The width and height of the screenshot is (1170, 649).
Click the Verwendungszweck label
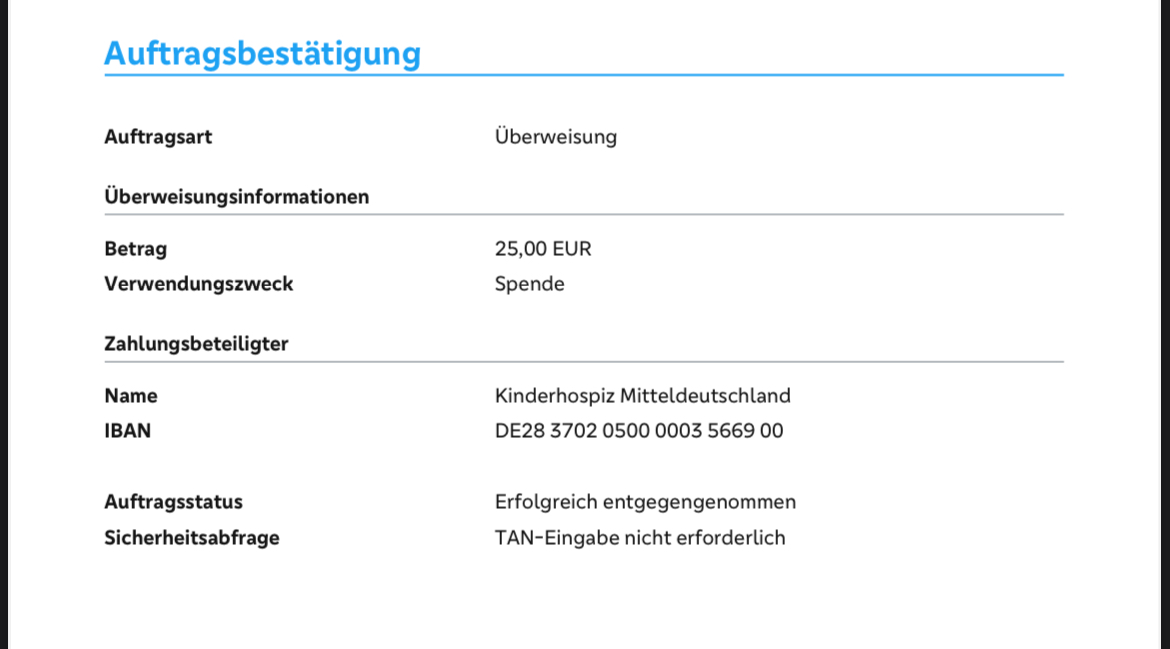(x=198, y=284)
